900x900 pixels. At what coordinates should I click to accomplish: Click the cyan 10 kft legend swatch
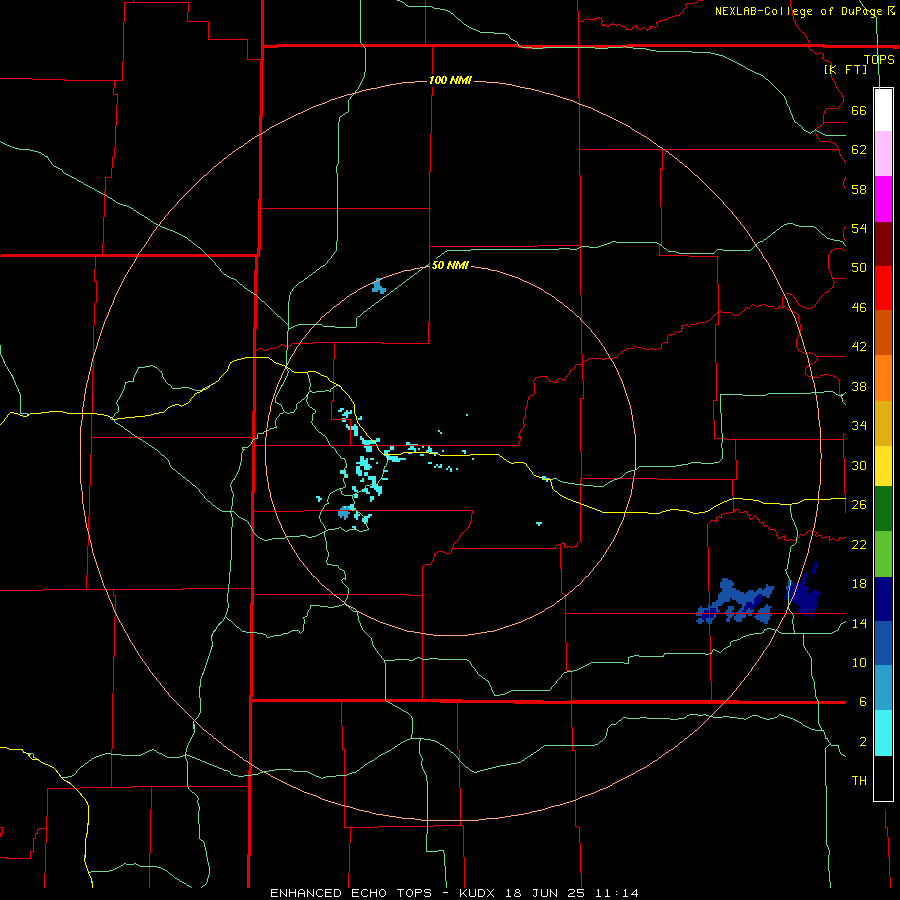(883, 733)
